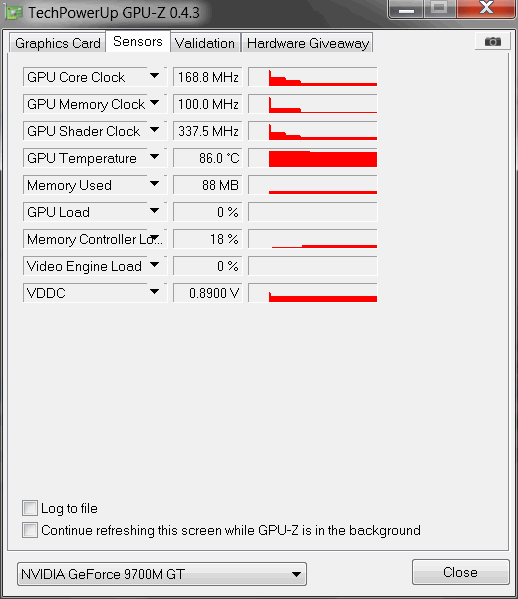Click the camera screenshot icon

pos(492,41)
